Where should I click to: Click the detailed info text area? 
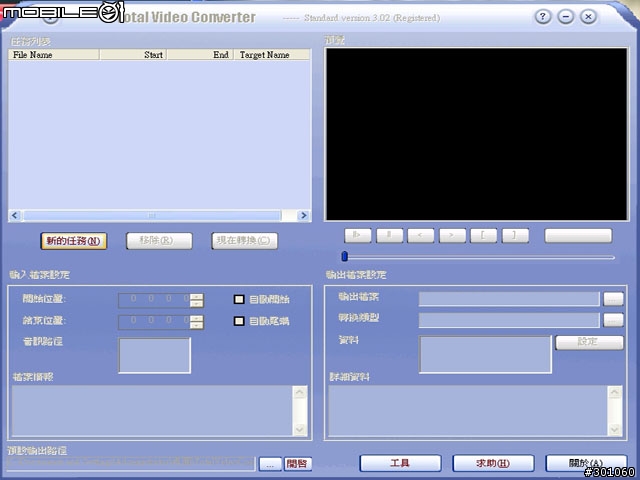point(468,411)
